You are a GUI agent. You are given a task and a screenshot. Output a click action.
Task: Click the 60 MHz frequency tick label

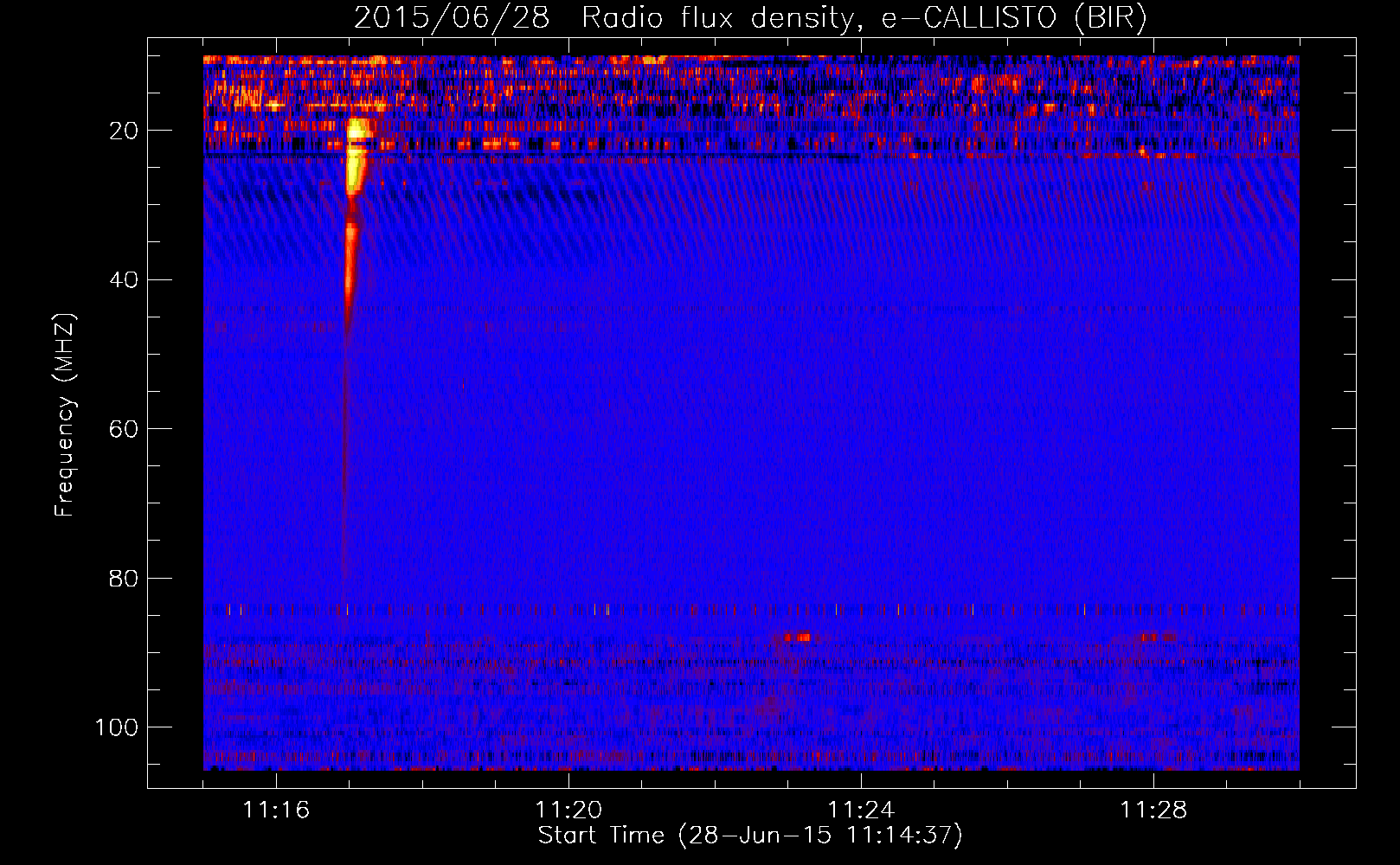[125, 429]
